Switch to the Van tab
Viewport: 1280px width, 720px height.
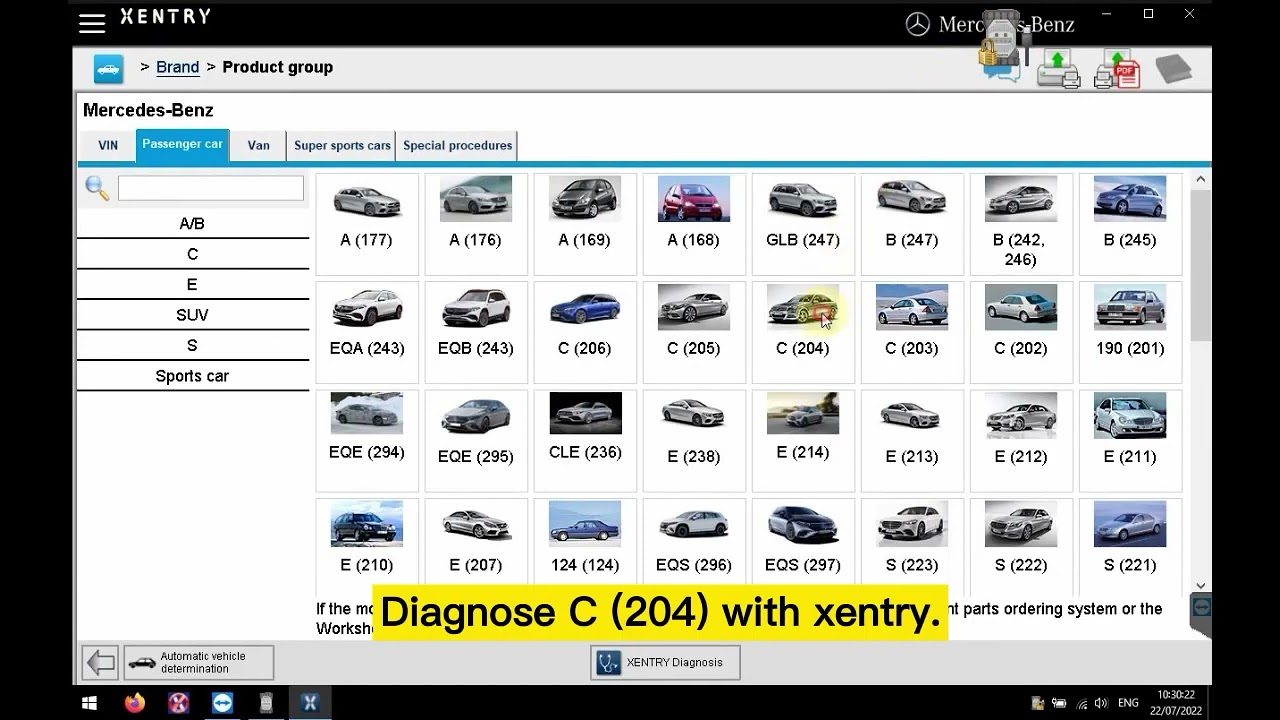point(258,145)
